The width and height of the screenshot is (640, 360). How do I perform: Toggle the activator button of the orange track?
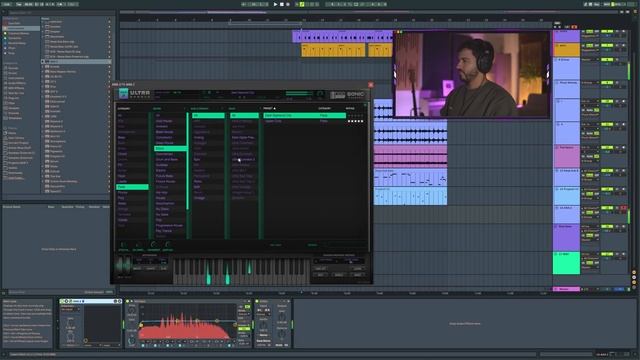pyautogui.click(x=607, y=45)
